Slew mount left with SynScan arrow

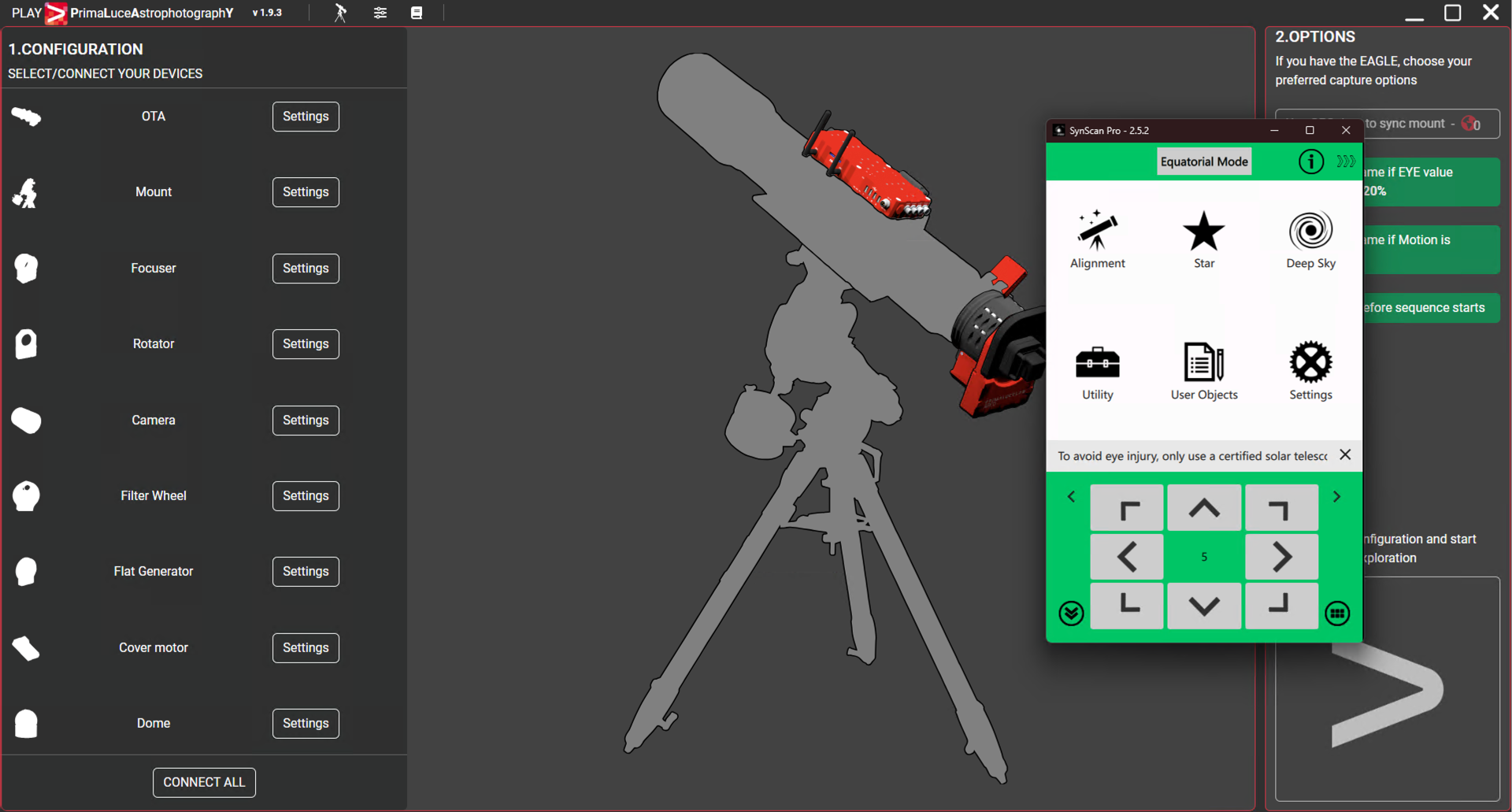point(1127,557)
